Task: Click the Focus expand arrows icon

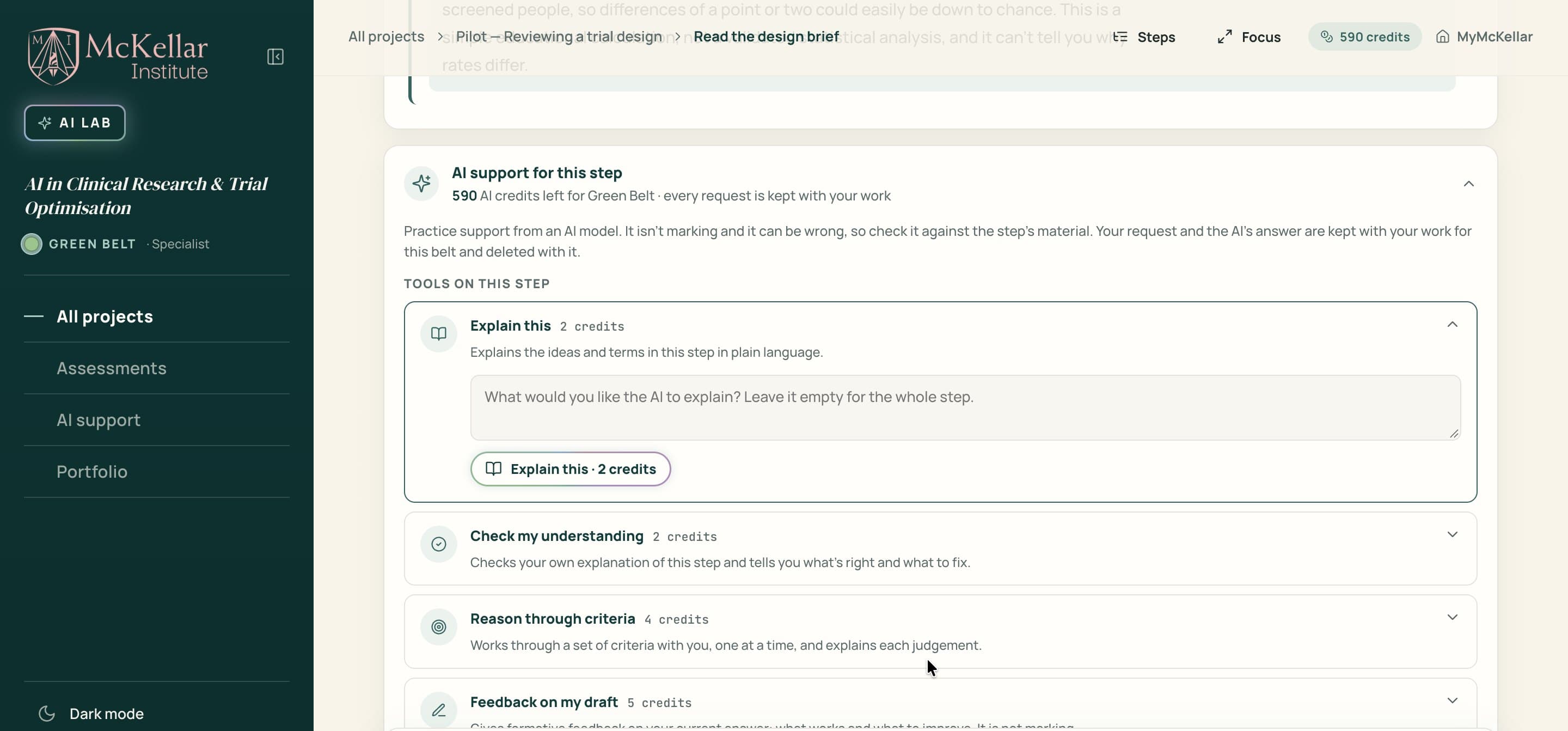Action: click(1224, 36)
